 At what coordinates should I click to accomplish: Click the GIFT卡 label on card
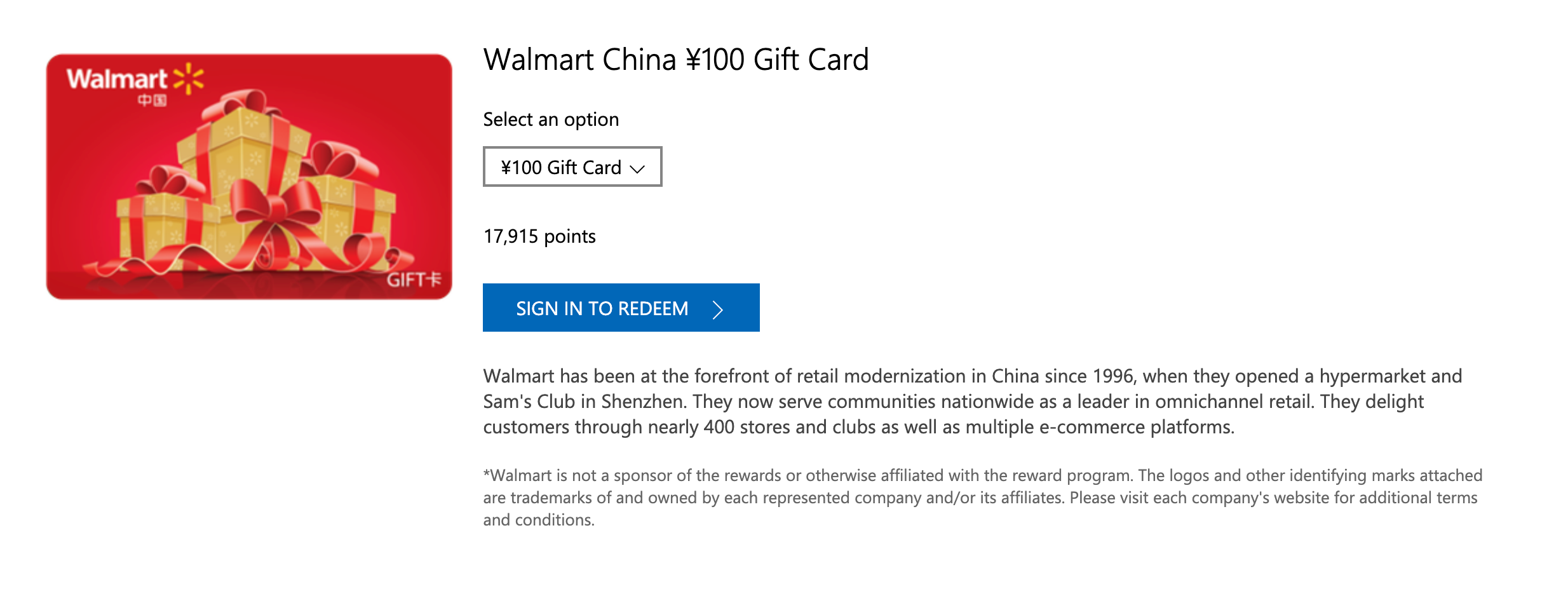point(414,280)
